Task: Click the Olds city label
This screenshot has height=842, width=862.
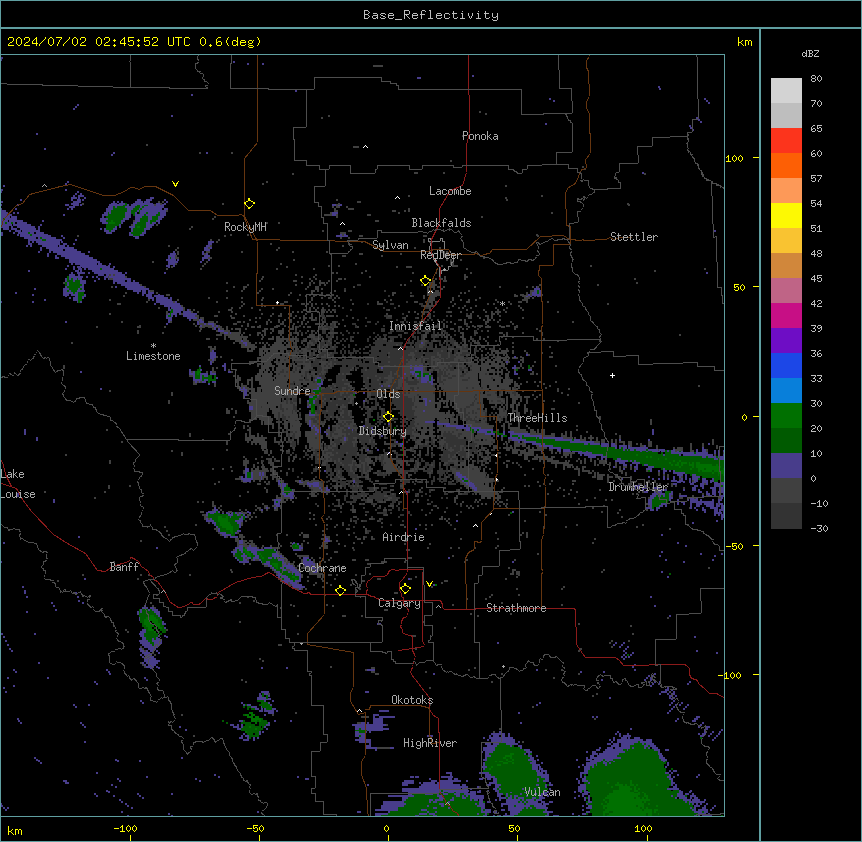Action: pyautogui.click(x=388, y=394)
